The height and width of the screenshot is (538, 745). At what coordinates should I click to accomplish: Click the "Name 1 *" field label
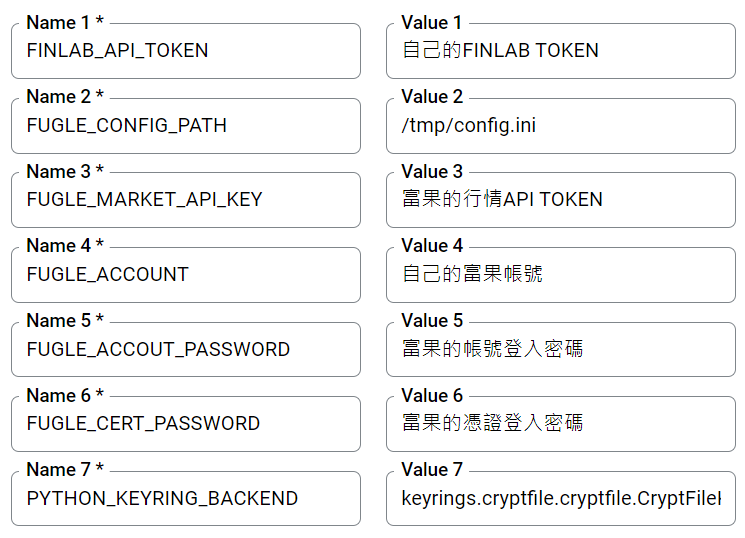click(65, 22)
